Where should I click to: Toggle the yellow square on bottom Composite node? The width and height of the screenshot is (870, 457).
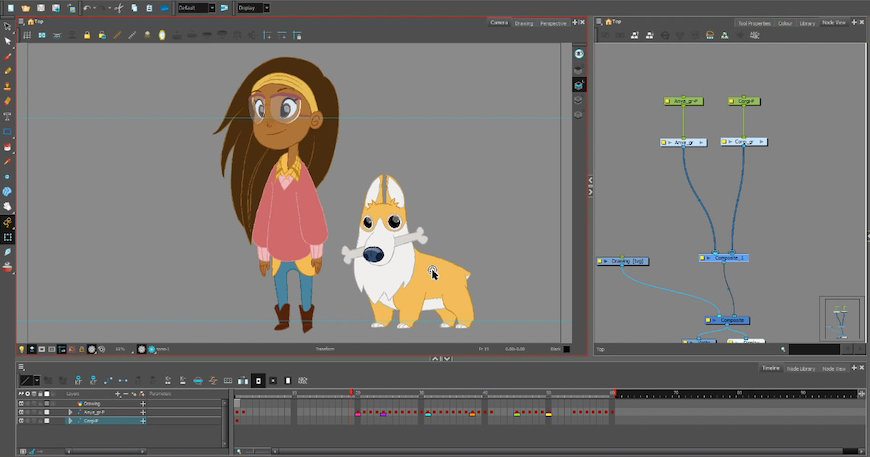pyautogui.click(x=709, y=320)
